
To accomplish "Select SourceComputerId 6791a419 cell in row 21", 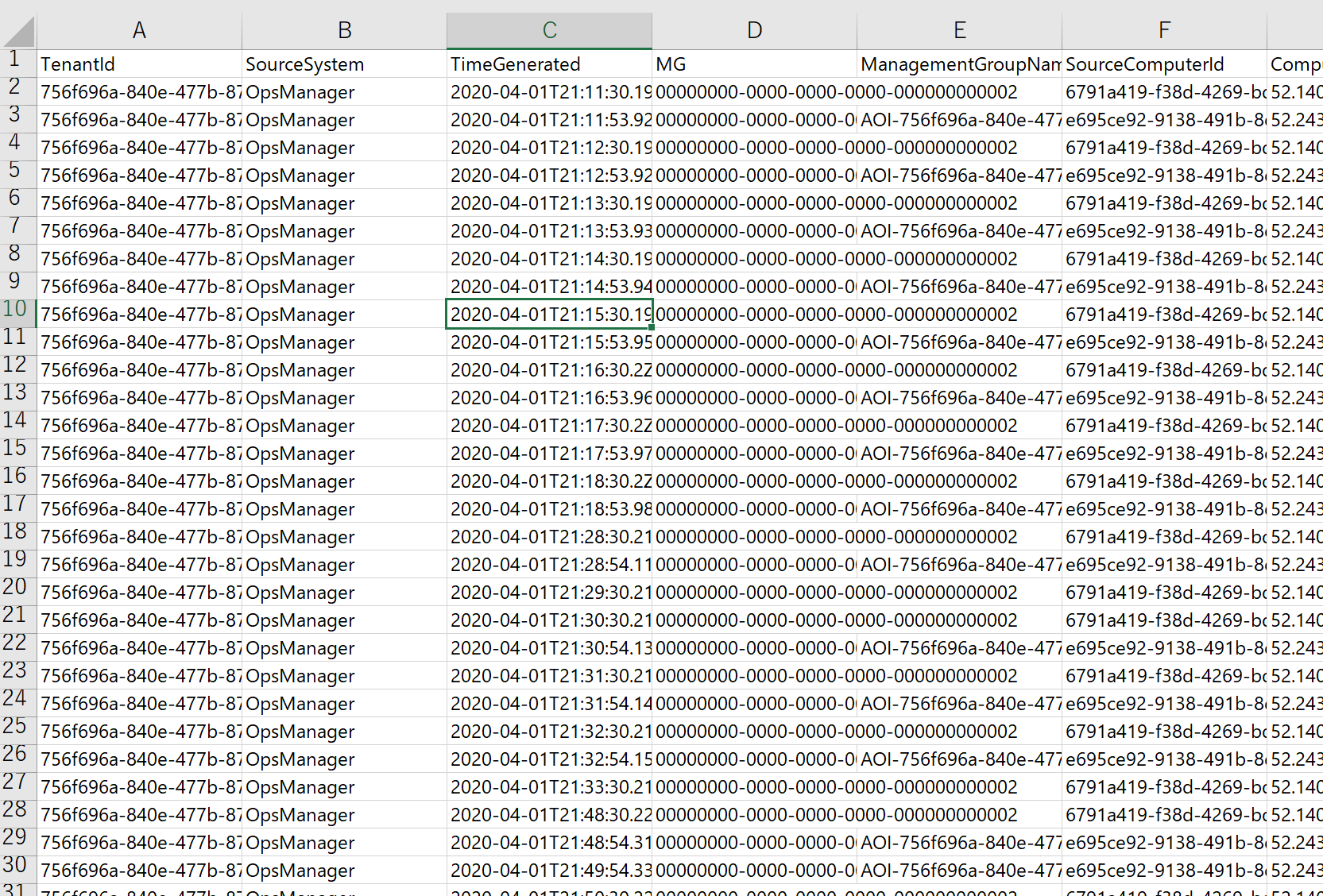I will click(1164, 620).
